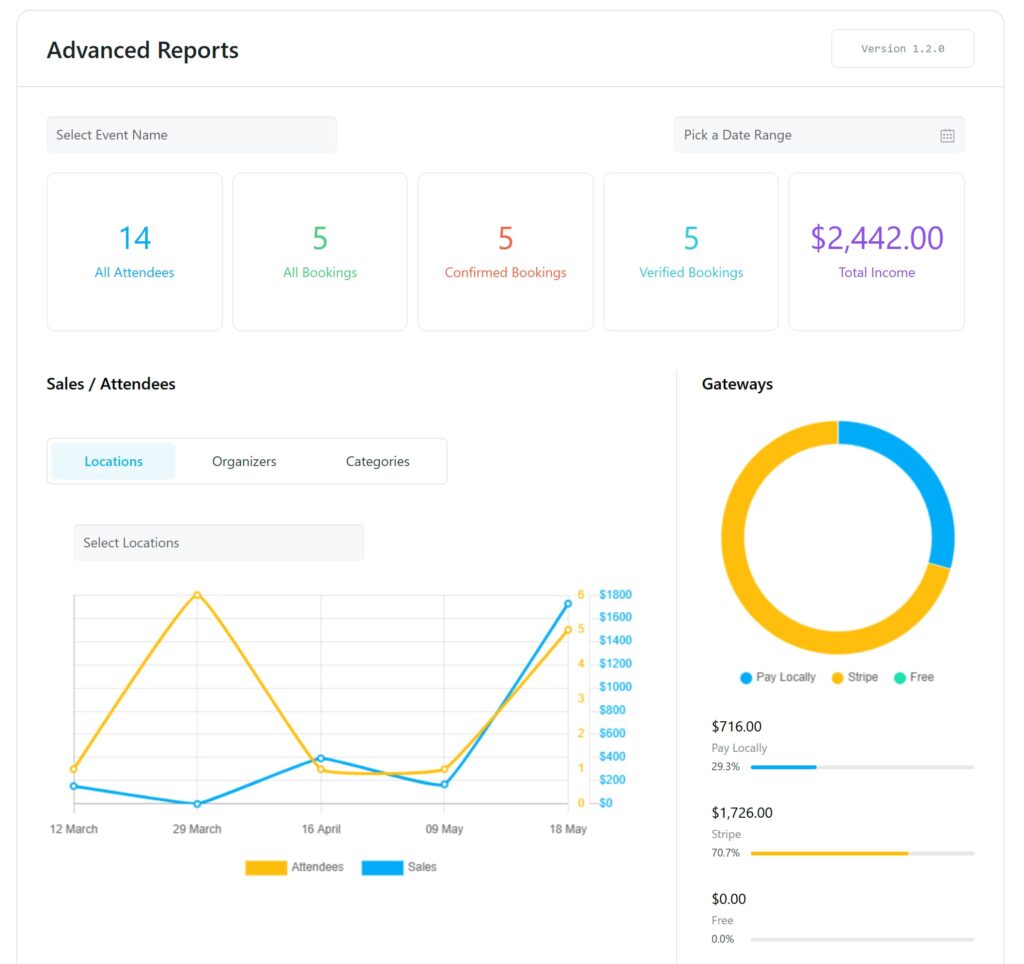Switch to the Organizers tab

click(244, 461)
